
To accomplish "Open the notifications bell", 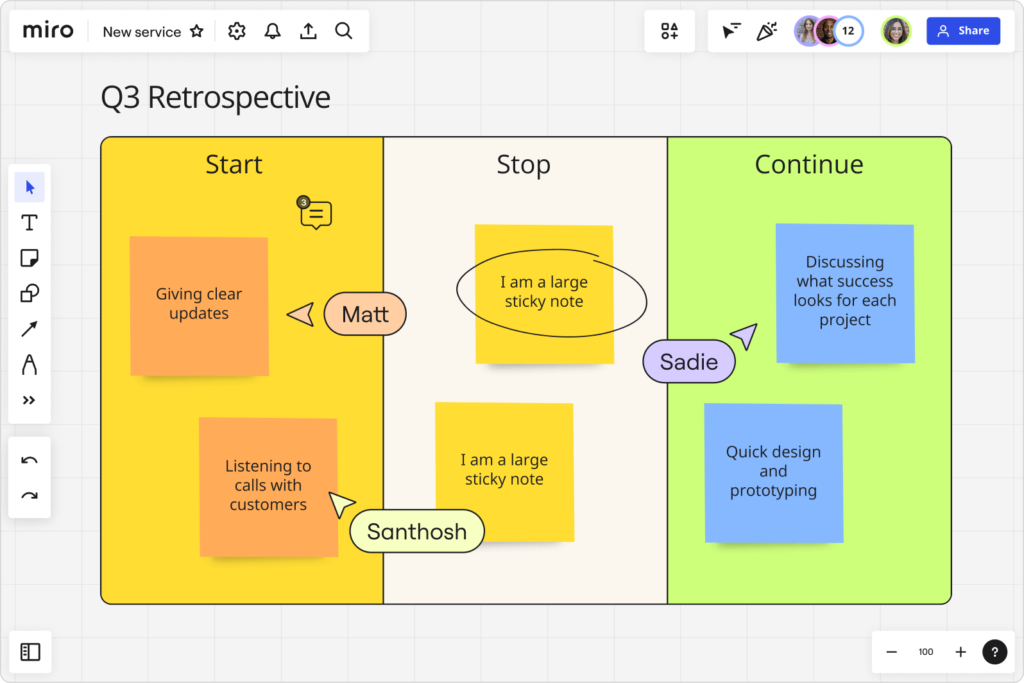I will (272, 32).
